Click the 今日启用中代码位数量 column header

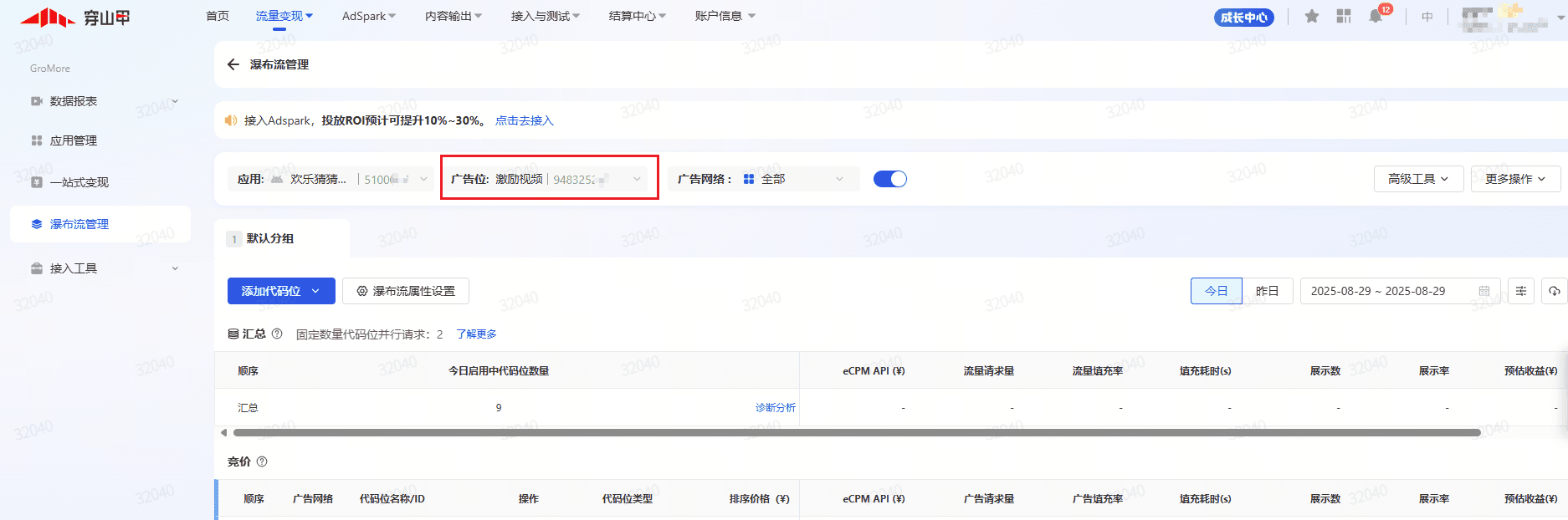499,370
